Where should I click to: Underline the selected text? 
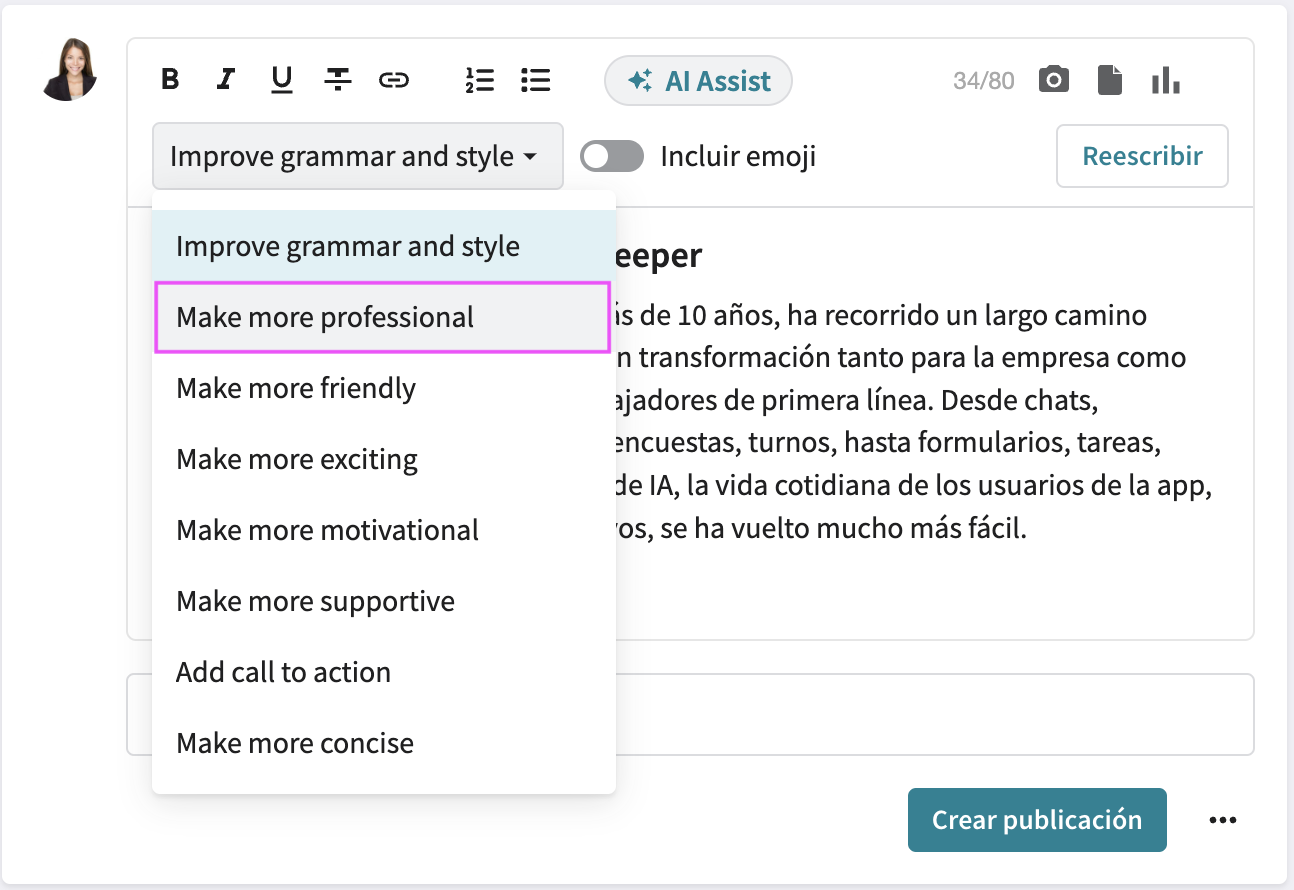click(x=282, y=80)
